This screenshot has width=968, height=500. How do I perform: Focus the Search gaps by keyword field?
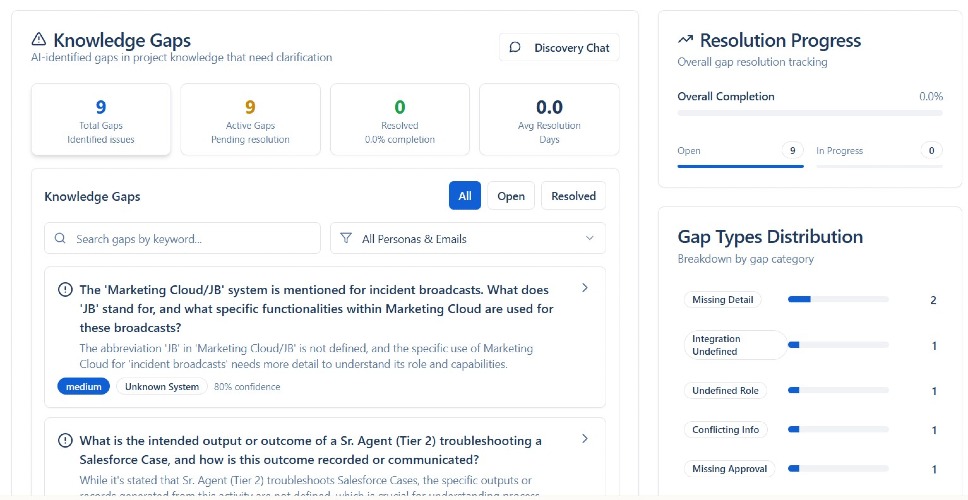[183, 238]
